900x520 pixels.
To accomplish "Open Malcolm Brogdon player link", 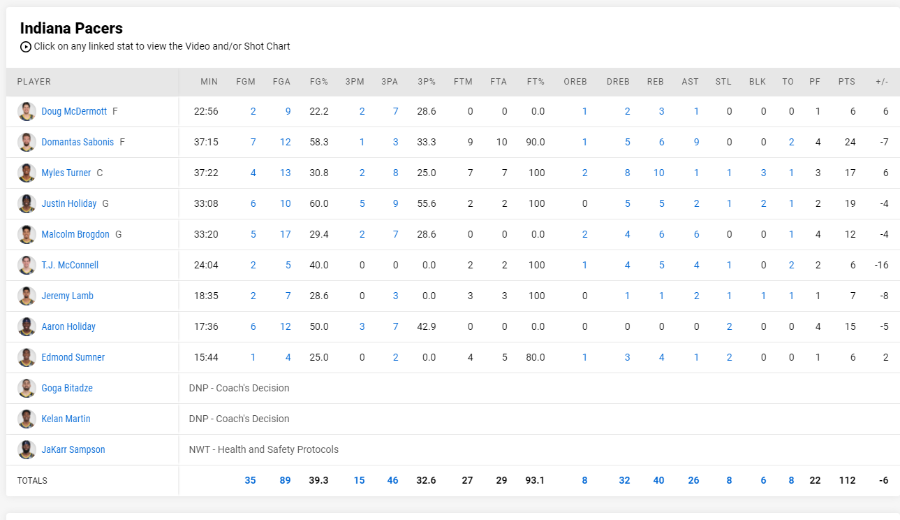I will (x=75, y=234).
